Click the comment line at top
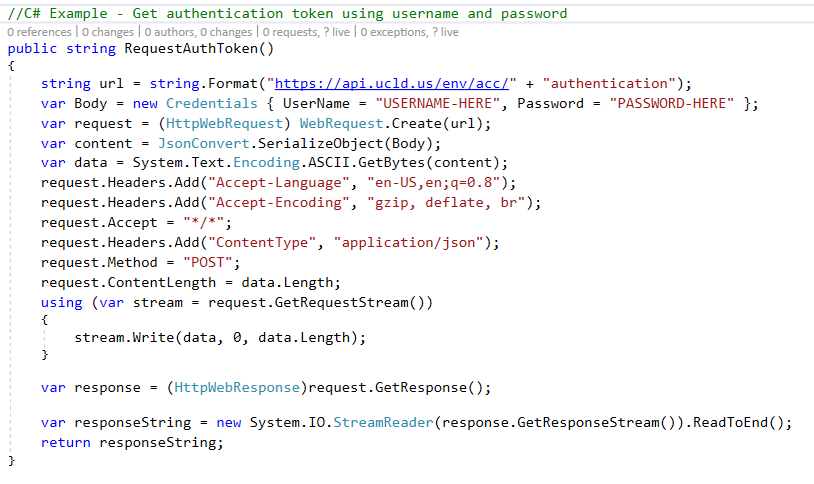 (287, 13)
